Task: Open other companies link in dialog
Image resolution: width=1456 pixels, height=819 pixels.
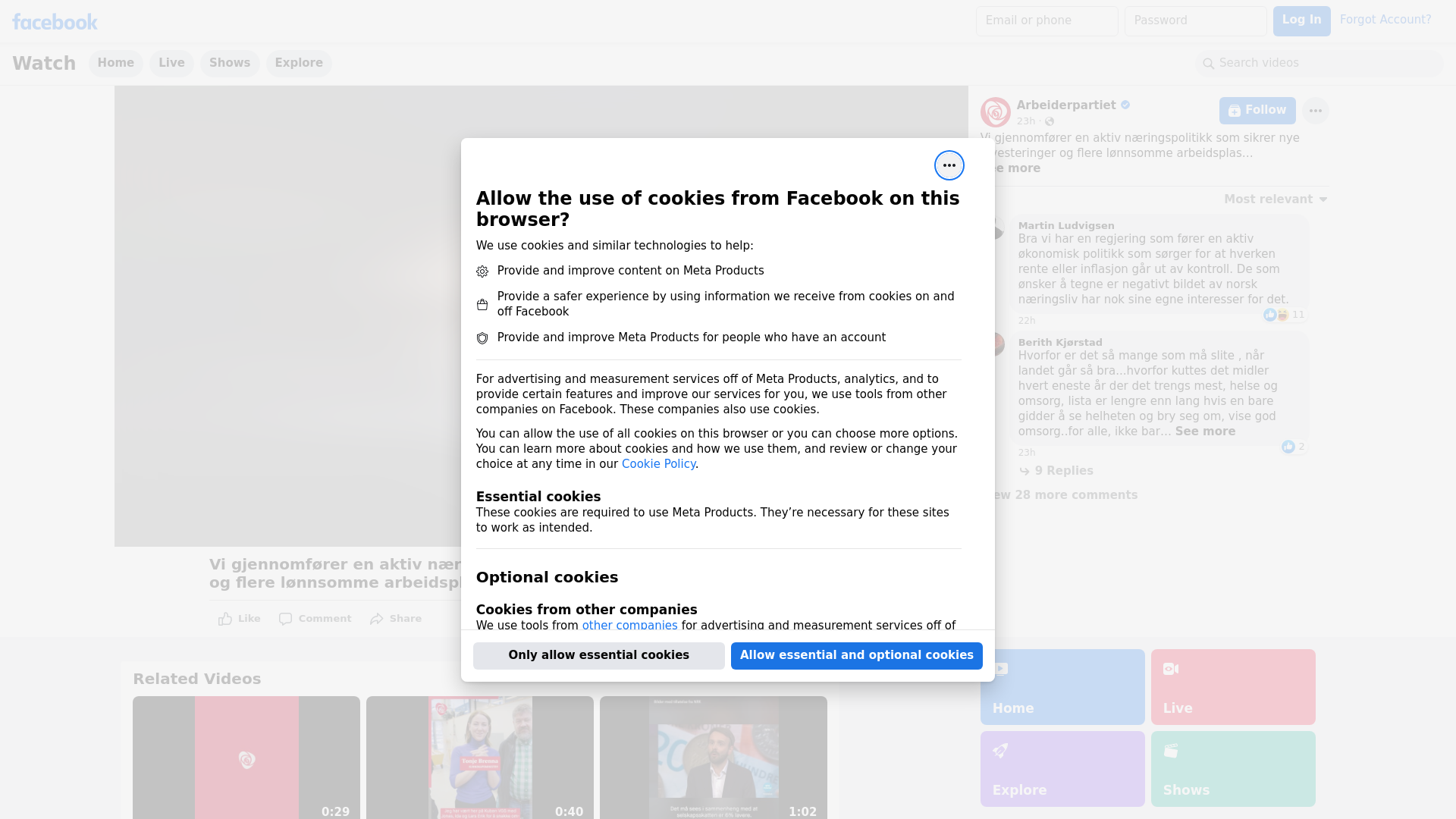Action: coord(629,625)
